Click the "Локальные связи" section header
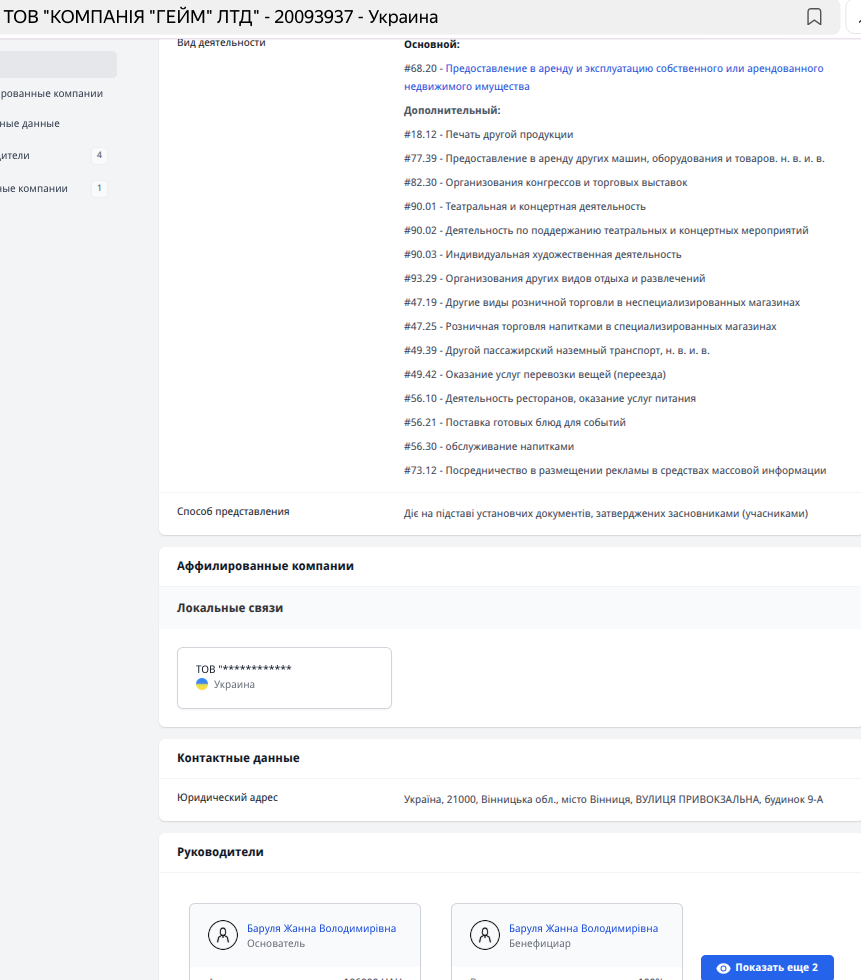861x980 pixels. click(x=230, y=608)
